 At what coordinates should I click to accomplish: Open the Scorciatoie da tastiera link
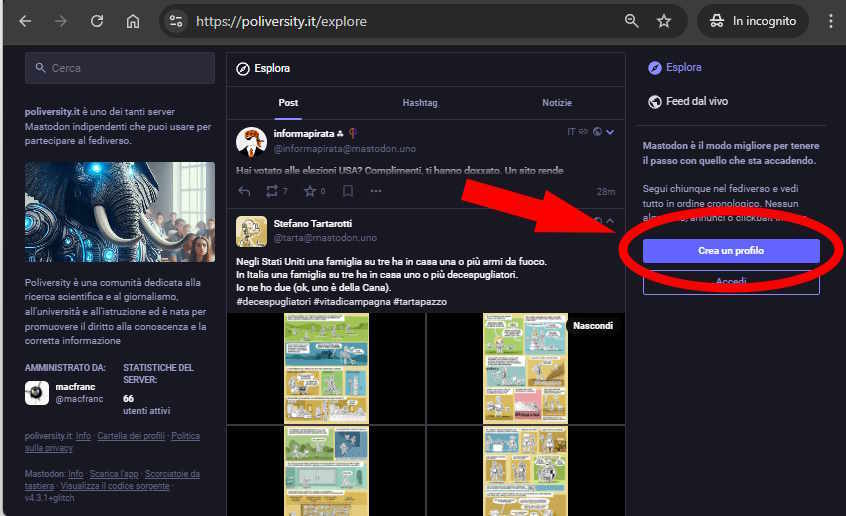pos(172,473)
